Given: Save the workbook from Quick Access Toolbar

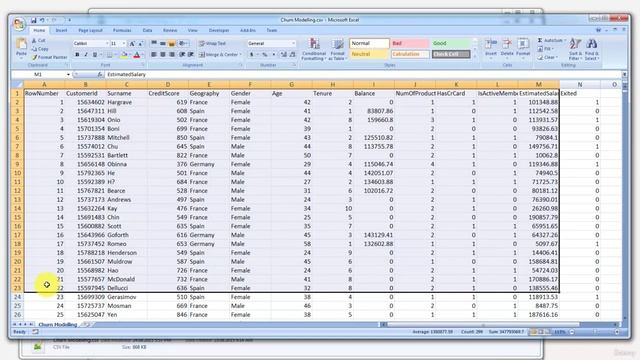Looking at the screenshot, I should pyautogui.click(x=33, y=20).
